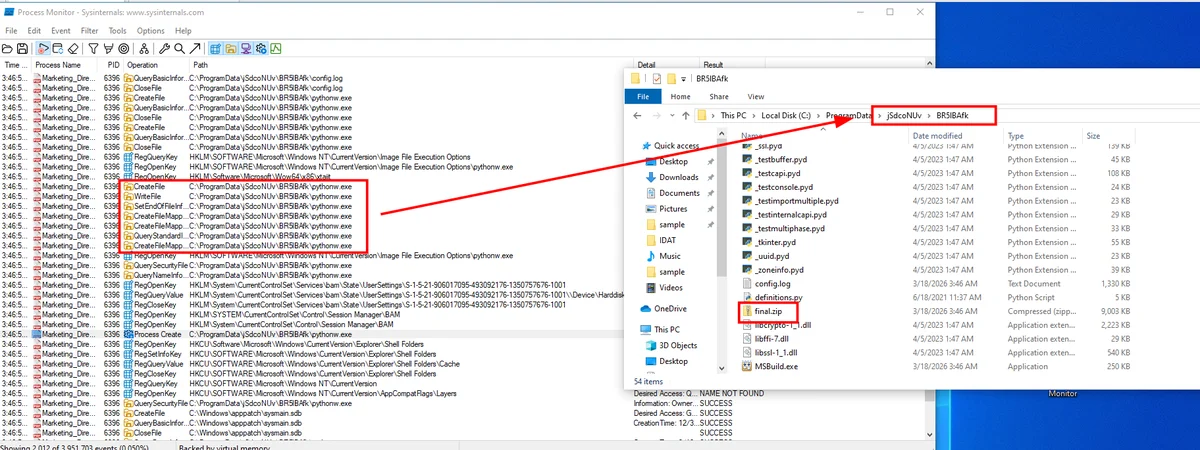Viewport: 1200px width, 450px height.
Task: Open the Filter menu
Action: 89,31
